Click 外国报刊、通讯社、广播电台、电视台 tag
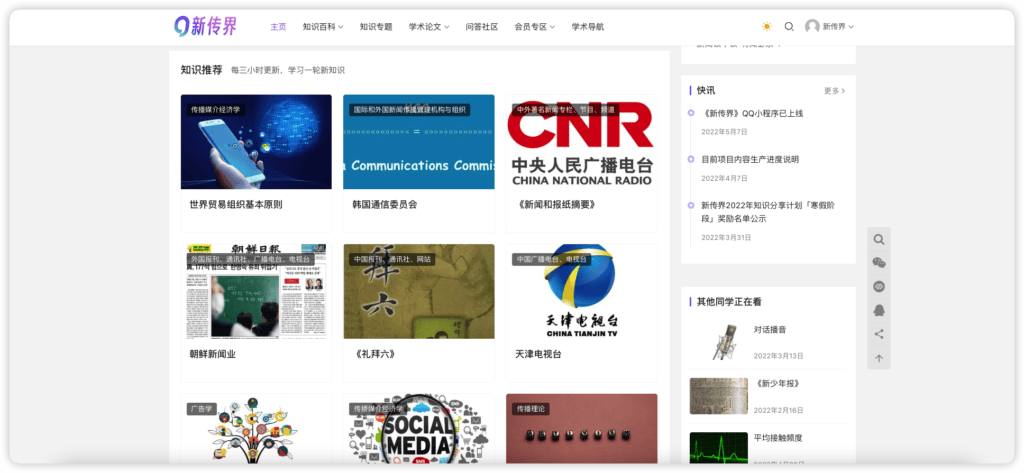Screen dimensions: 1024x473 click(x=251, y=259)
